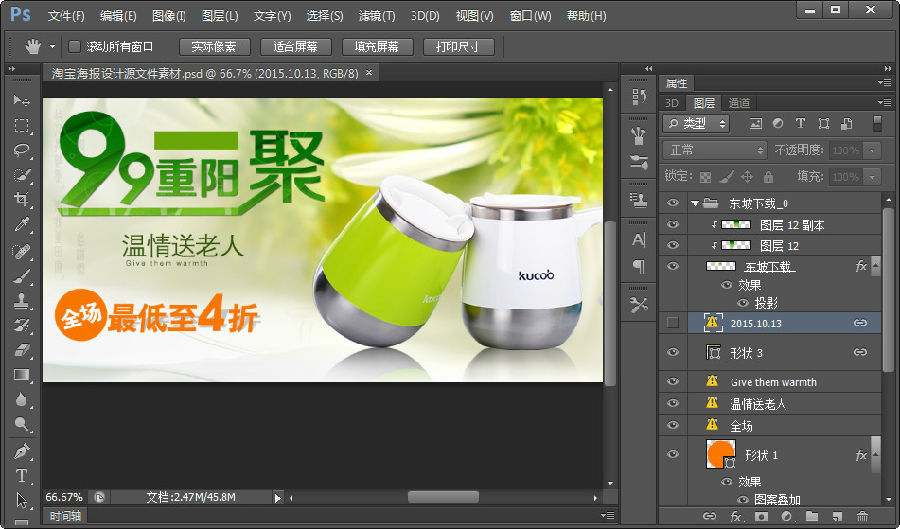Toggle layer filtering switch on or off
This screenshot has width=900, height=529.
(877, 123)
